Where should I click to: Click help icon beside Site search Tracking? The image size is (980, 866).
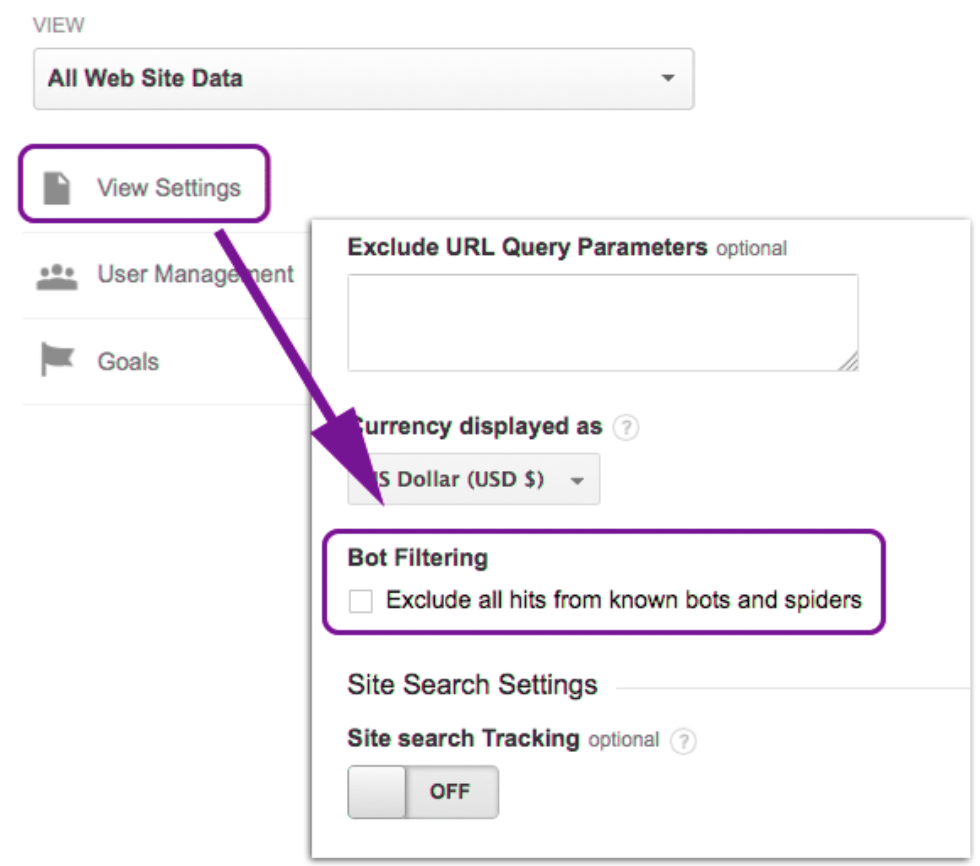[683, 741]
